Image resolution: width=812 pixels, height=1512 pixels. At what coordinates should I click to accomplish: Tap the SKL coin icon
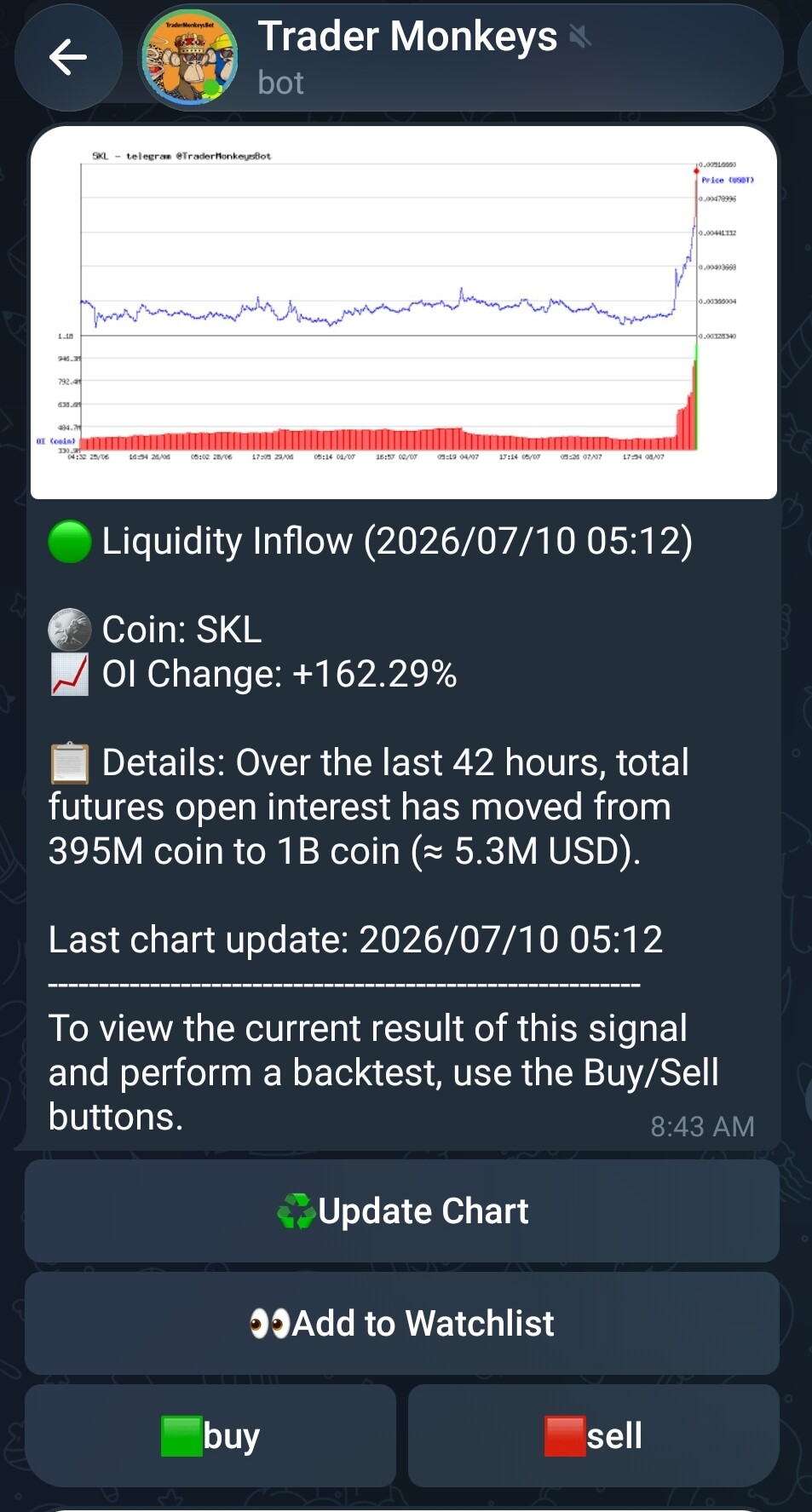pyautogui.click(x=70, y=630)
